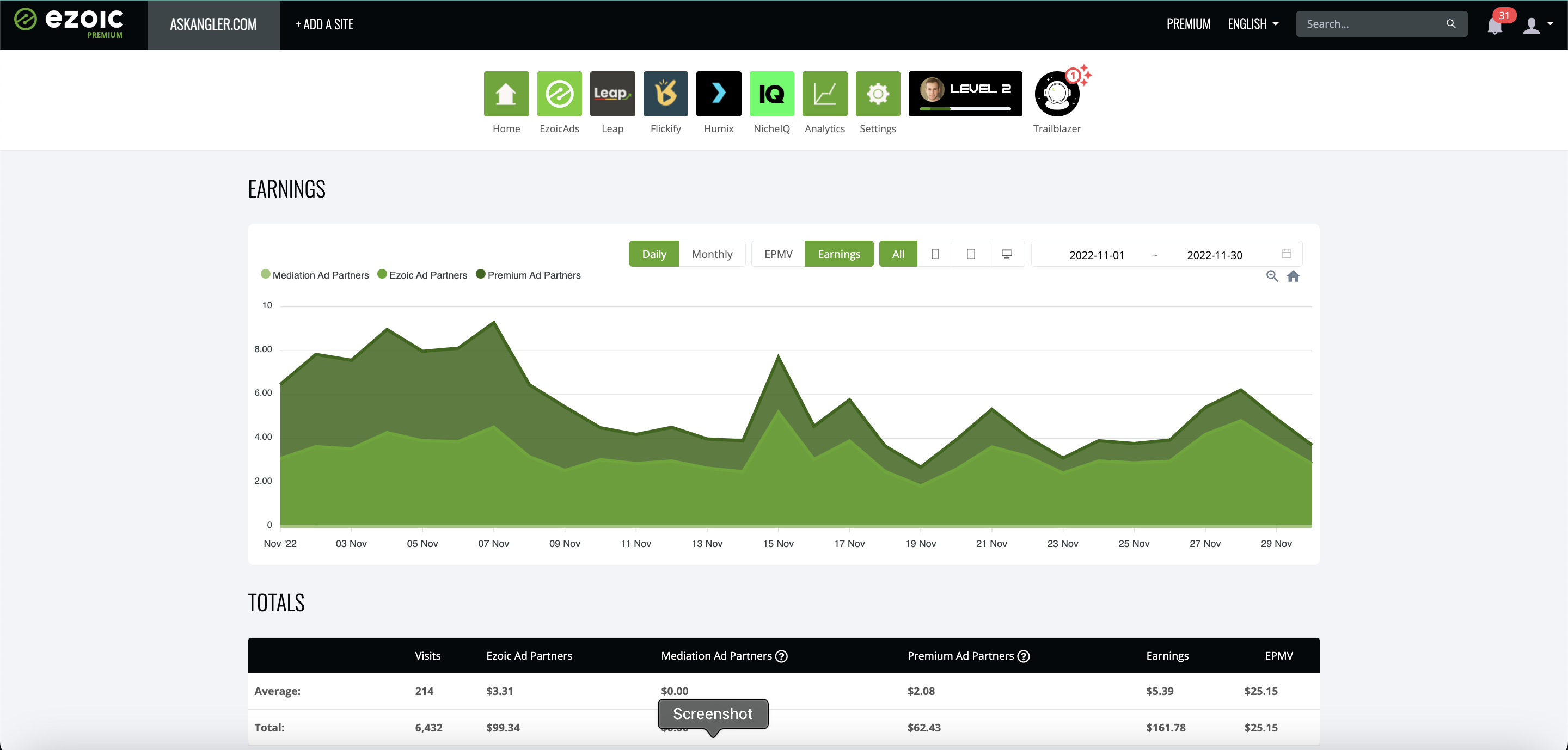The height and width of the screenshot is (750, 1568).
Task: Click average premium partners value $2.08
Action: pos(921,691)
